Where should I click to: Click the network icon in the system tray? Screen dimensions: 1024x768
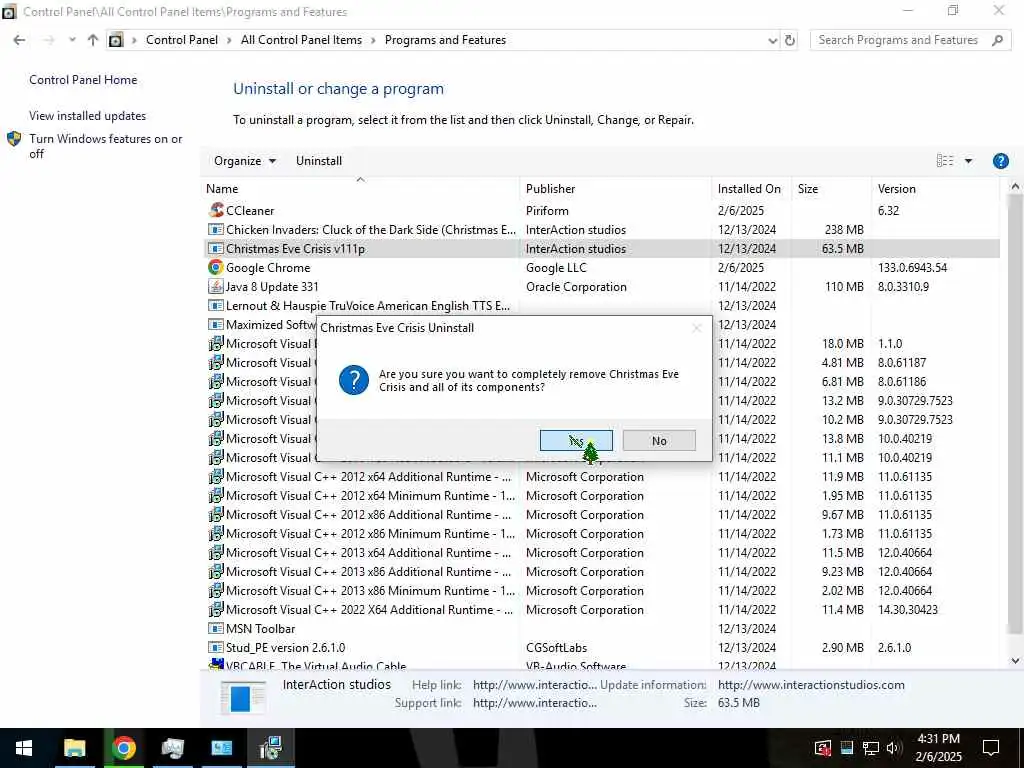870,748
